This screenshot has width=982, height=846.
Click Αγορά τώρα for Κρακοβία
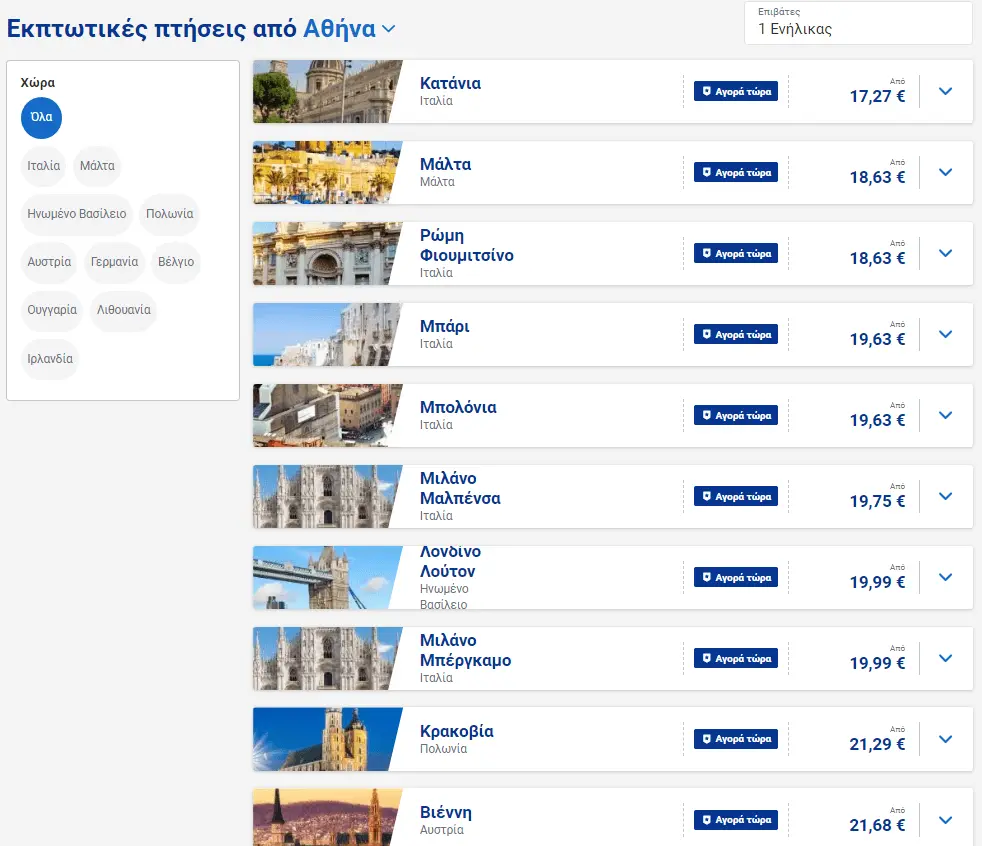[x=736, y=739]
